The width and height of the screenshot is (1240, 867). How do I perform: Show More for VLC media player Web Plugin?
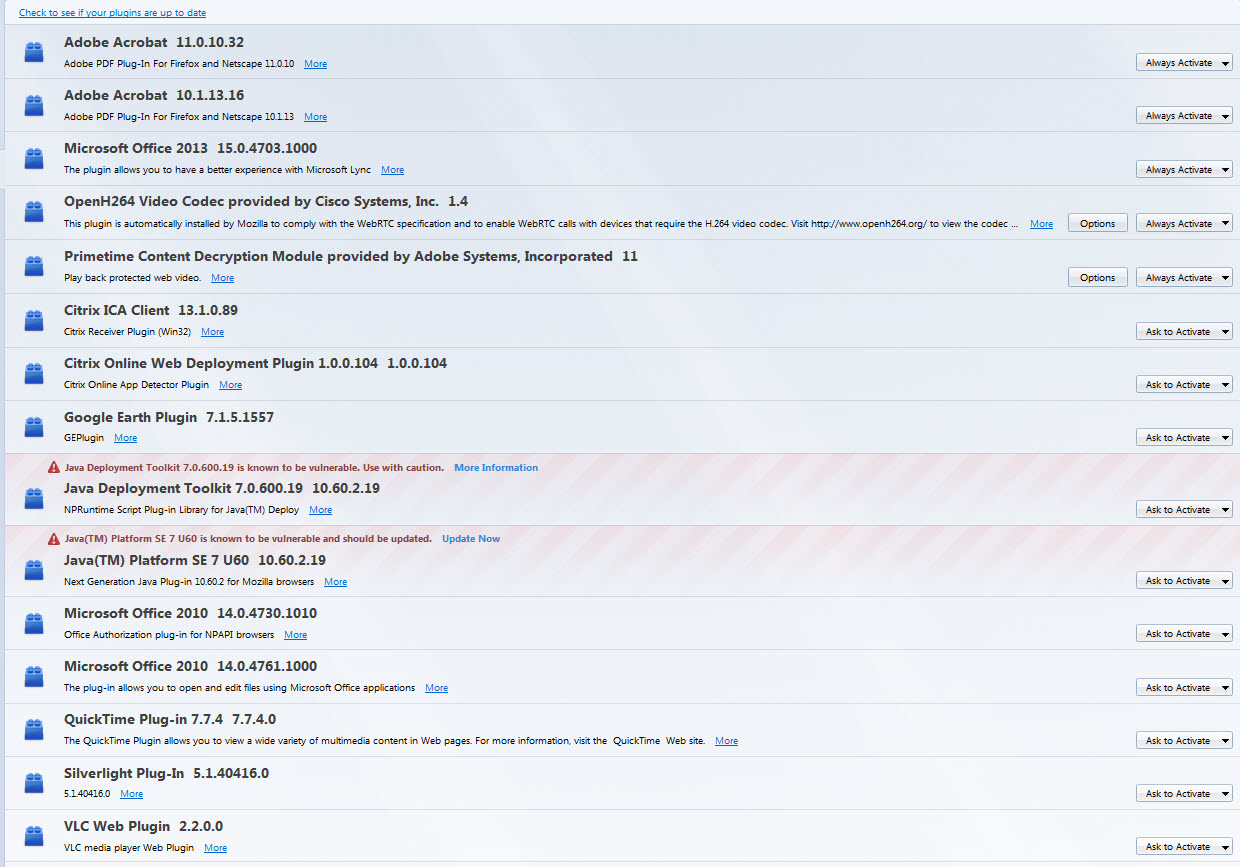(x=215, y=848)
